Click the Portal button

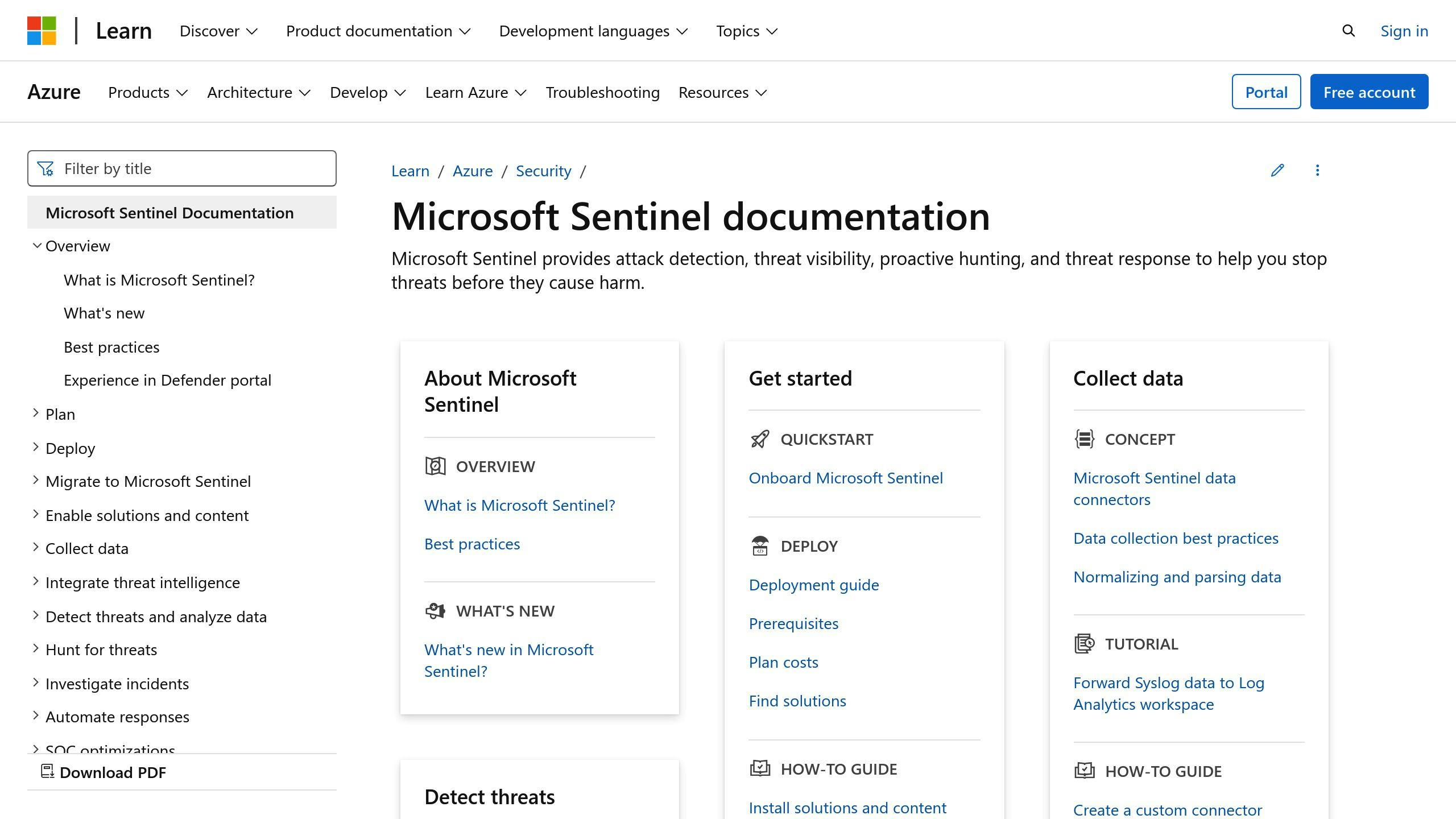(1266, 92)
